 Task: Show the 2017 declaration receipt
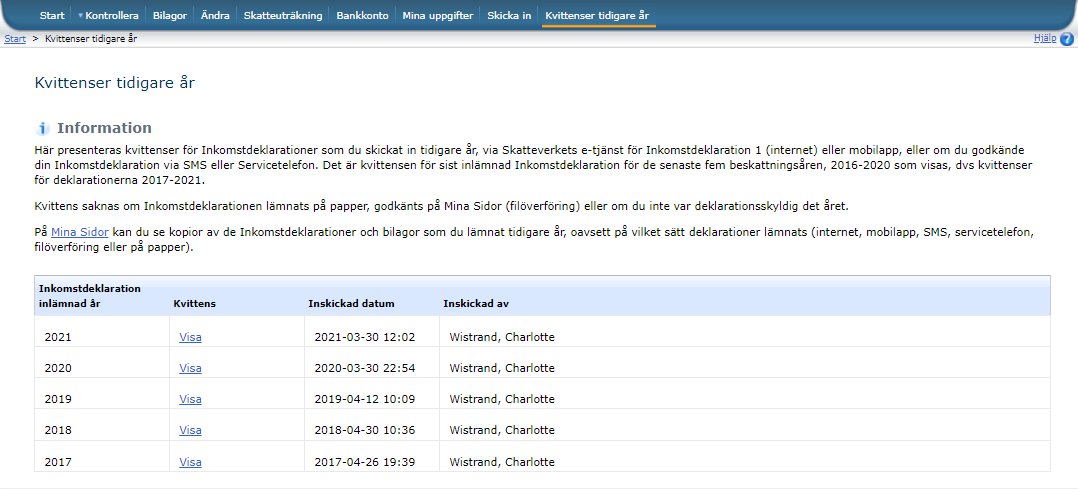[x=190, y=462]
